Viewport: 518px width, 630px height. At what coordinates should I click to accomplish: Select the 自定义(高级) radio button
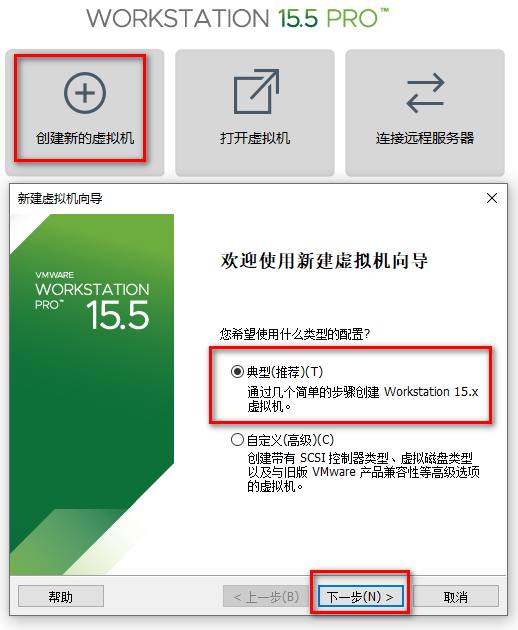237,440
